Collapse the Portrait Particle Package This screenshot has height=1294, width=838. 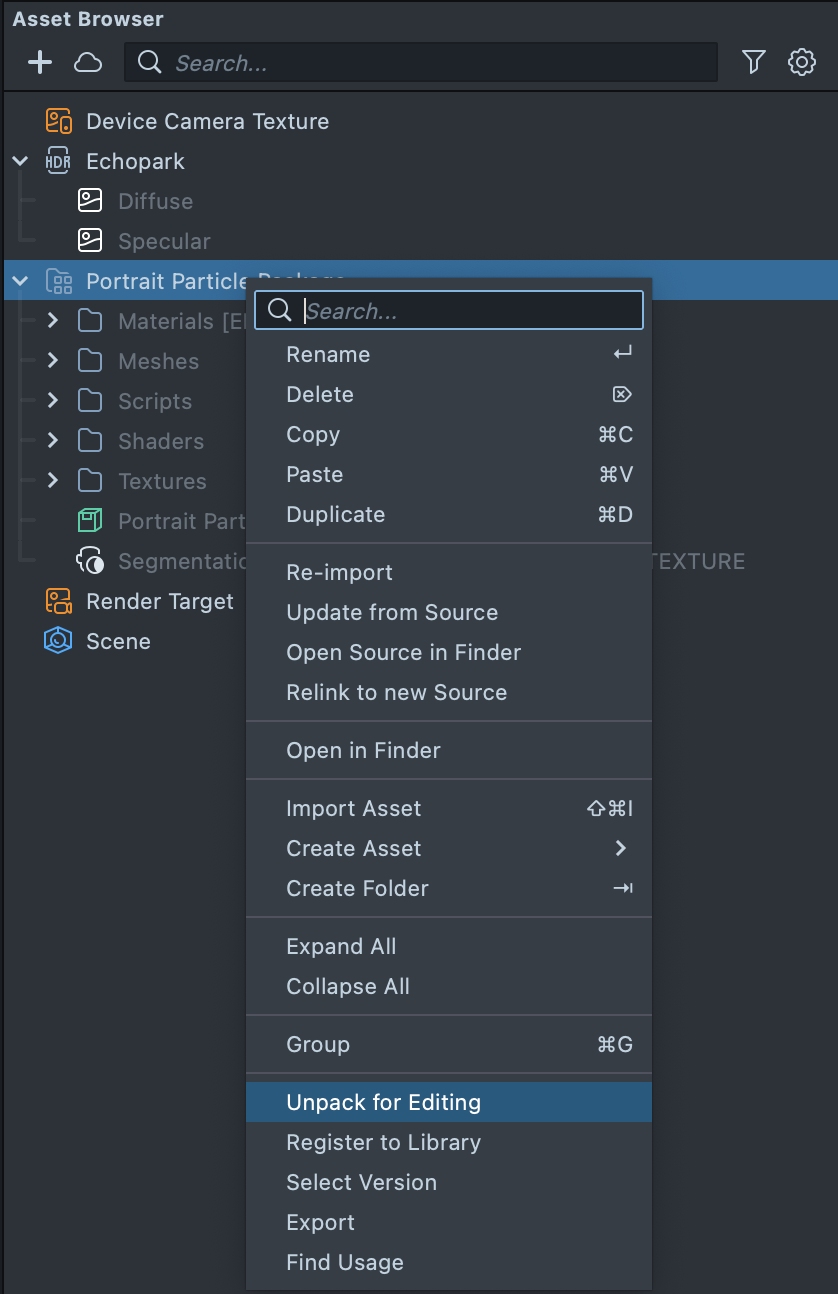coord(20,282)
